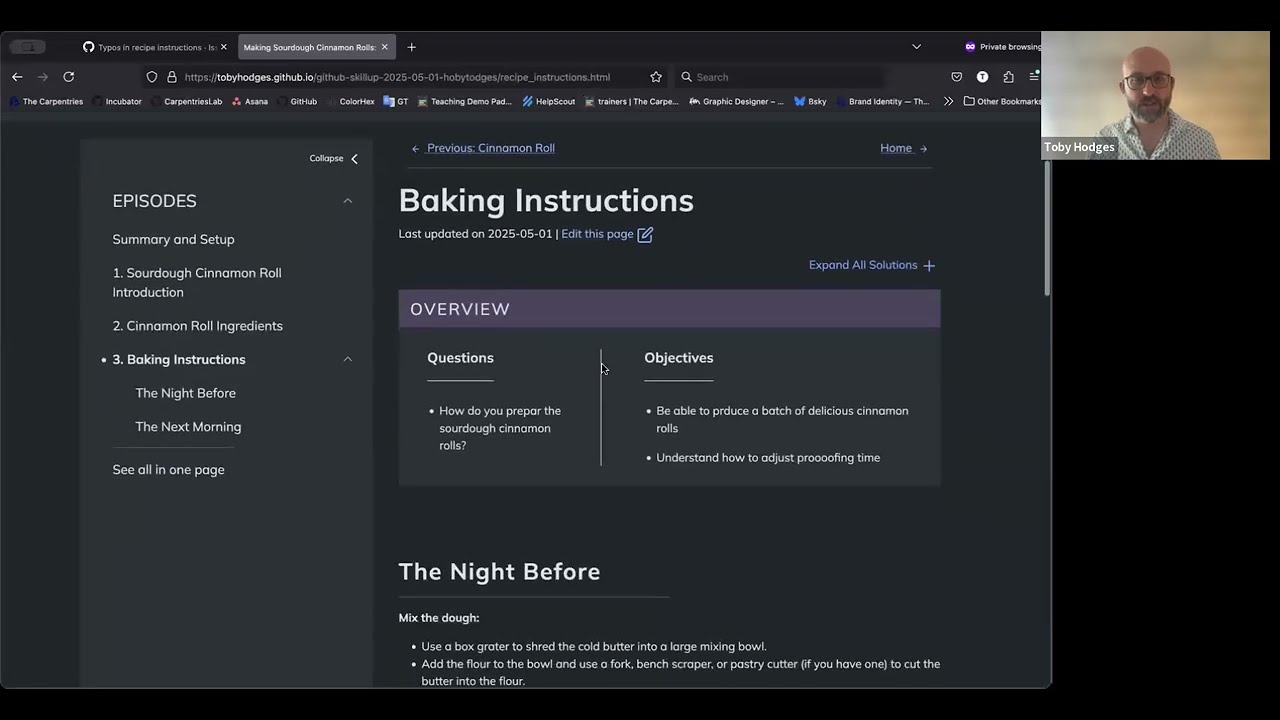The width and height of the screenshot is (1280, 720).
Task: Click The Night Before heading
Action: [x=499, y=571]
